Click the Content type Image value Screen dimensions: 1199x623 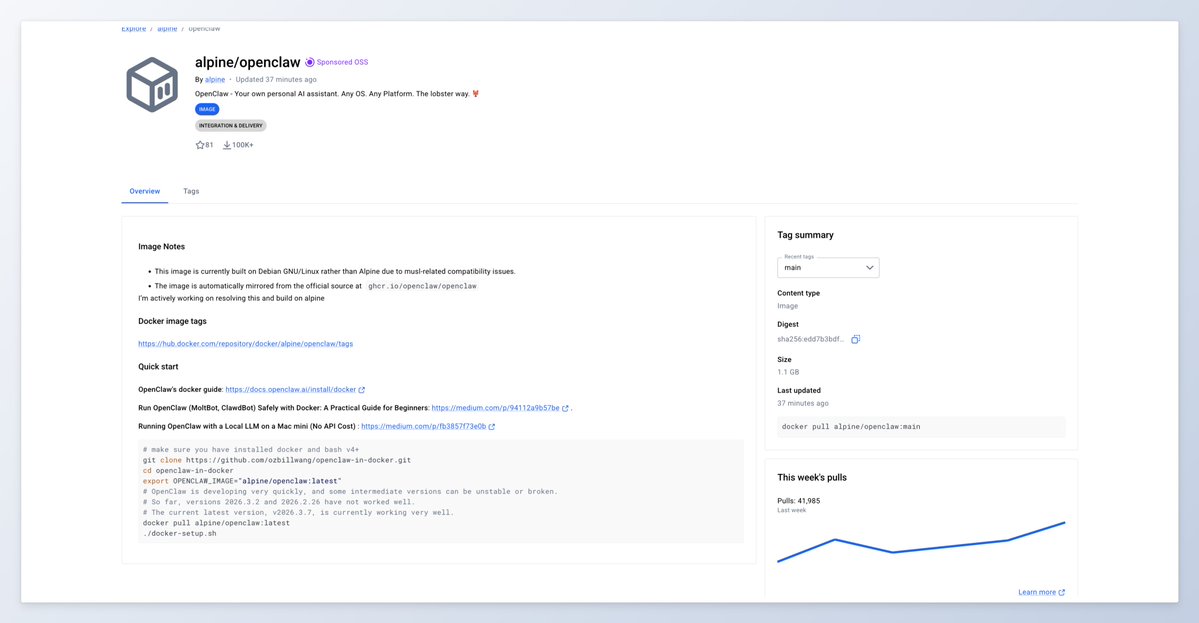pos(788,306)
